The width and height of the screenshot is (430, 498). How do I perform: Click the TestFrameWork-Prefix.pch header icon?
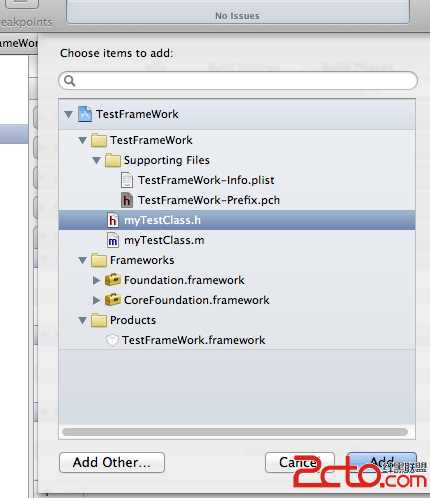click(127, 200)
